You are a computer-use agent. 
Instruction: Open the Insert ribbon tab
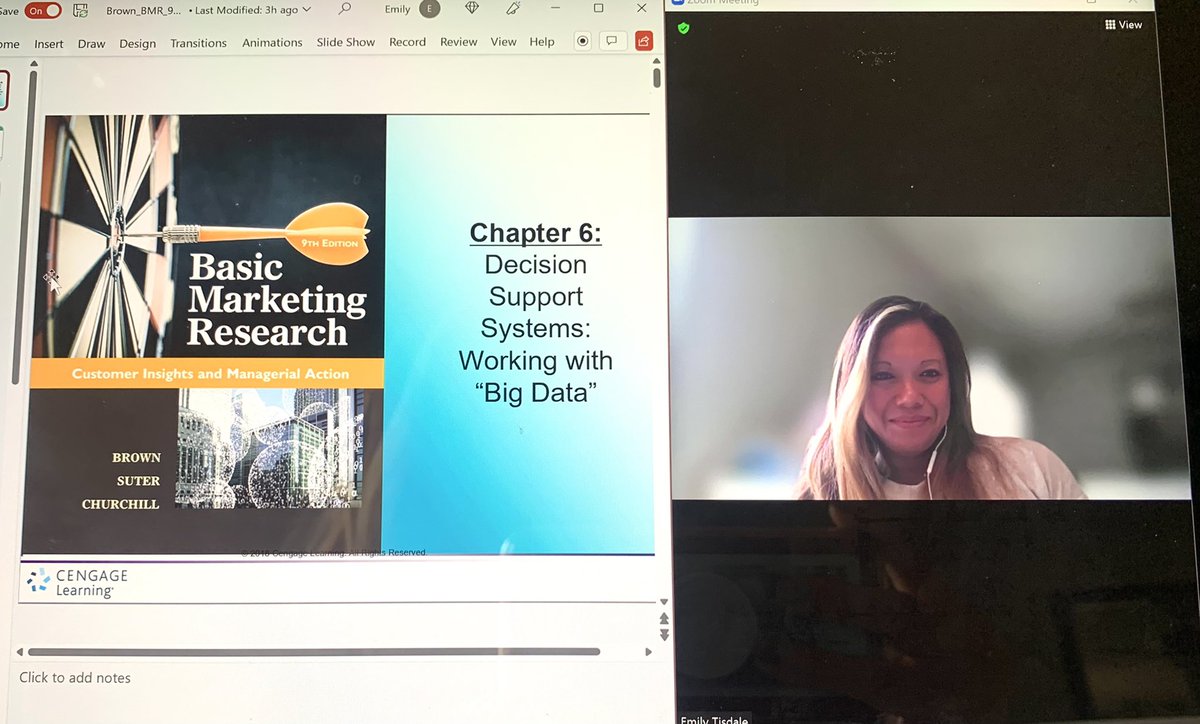pos(49,43)
